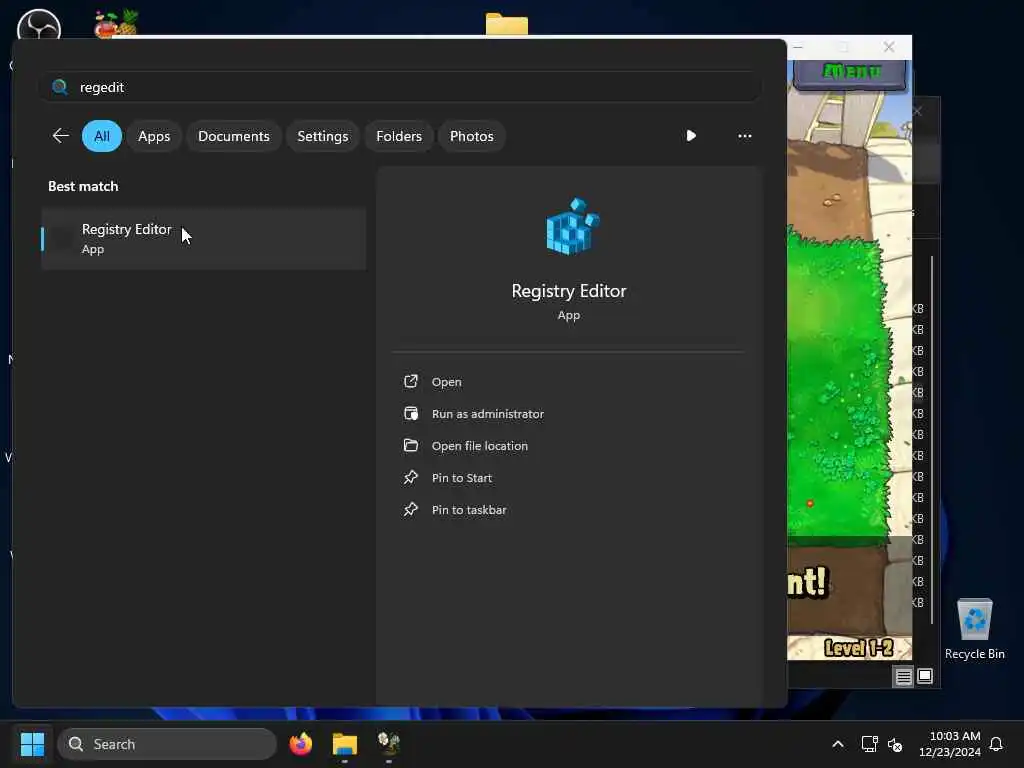Image resolution: width=1024 pixels, height=768 pixels.
Task: Select the fruit-themed desktop icon
Action: tap(116, 24)
